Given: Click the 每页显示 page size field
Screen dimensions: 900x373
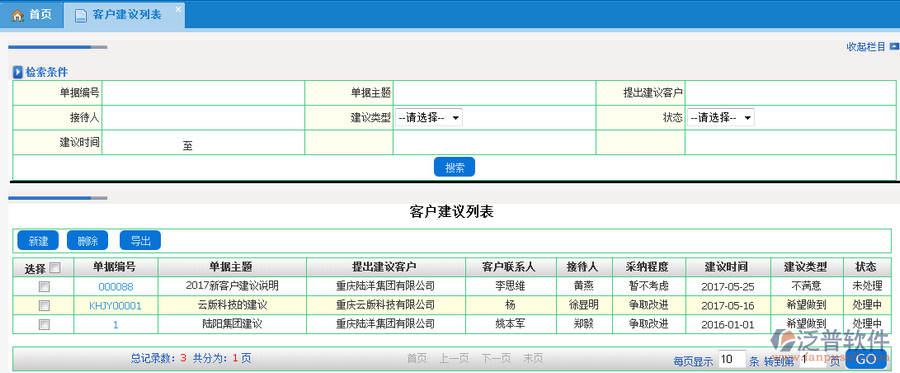Looking at the screenshot, I should (731, 359).
